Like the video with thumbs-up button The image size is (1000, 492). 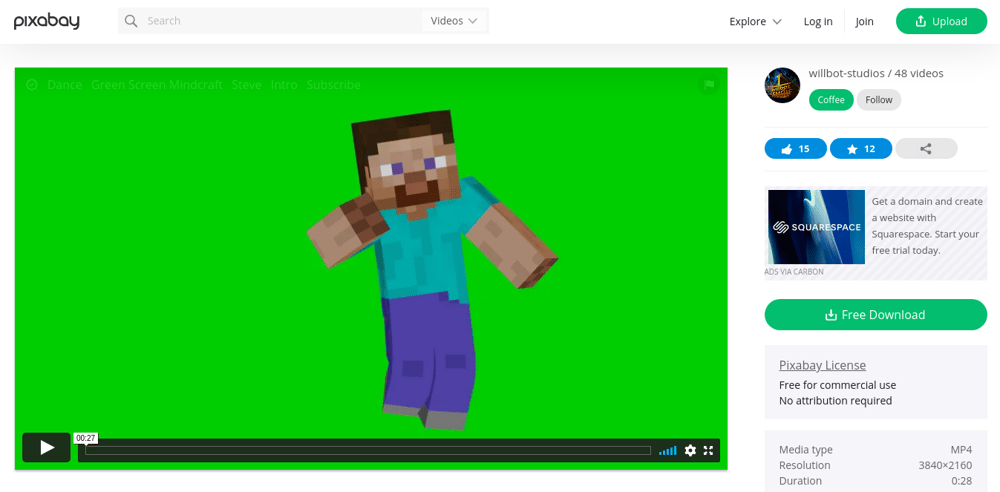tap(795, 149)
